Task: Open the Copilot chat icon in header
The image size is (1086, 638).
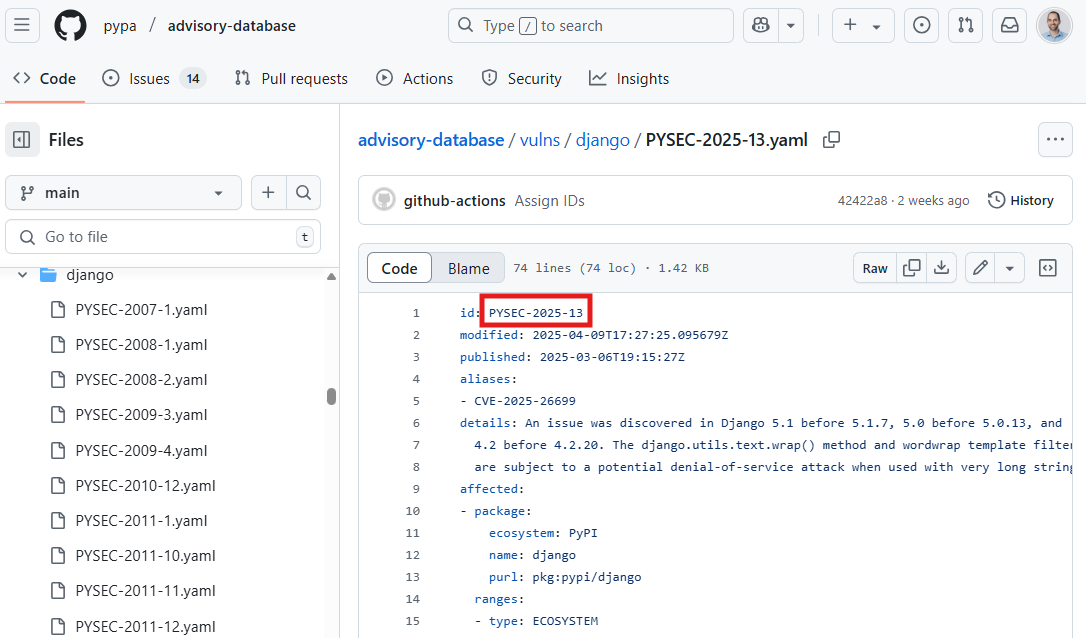Action: click(x=759, y=25)
